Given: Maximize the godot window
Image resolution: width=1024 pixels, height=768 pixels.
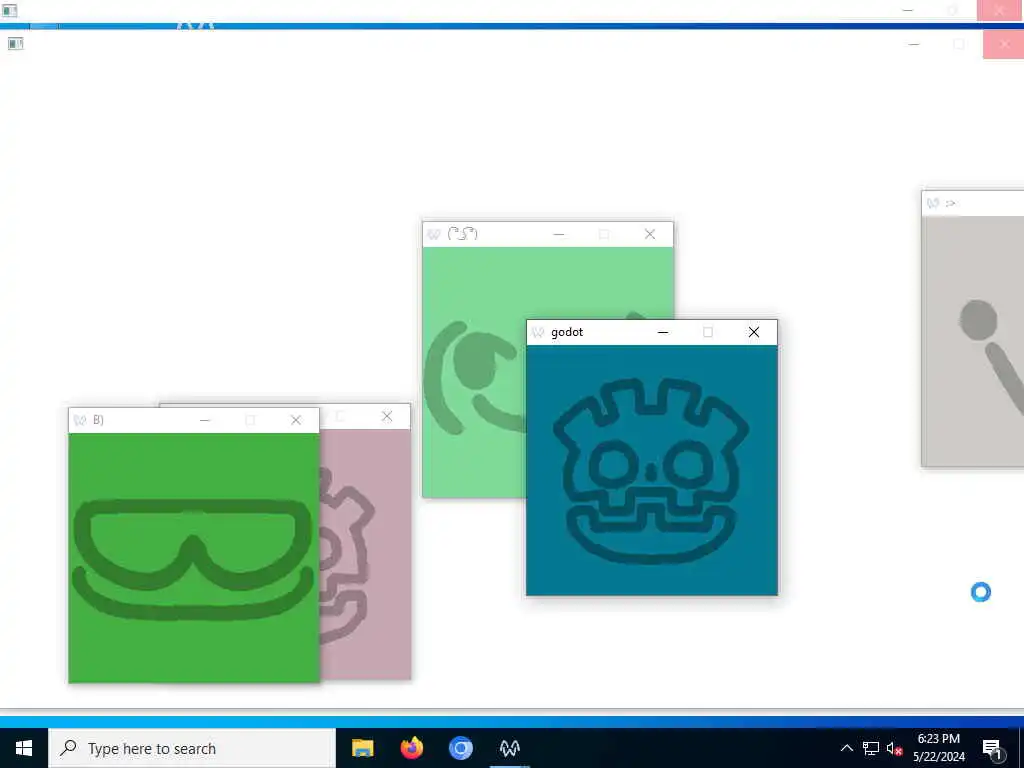Looking at the screenshot, I should pos(708,332).
